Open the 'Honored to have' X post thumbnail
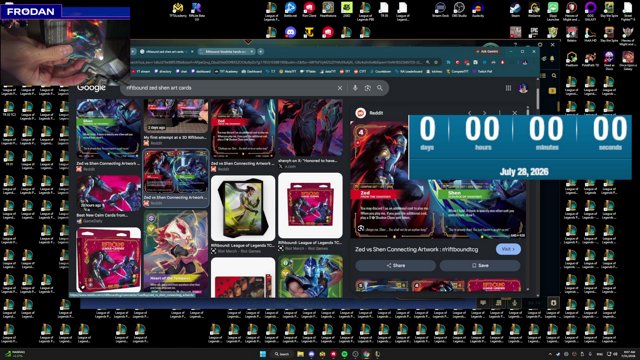 coord(310,128)
